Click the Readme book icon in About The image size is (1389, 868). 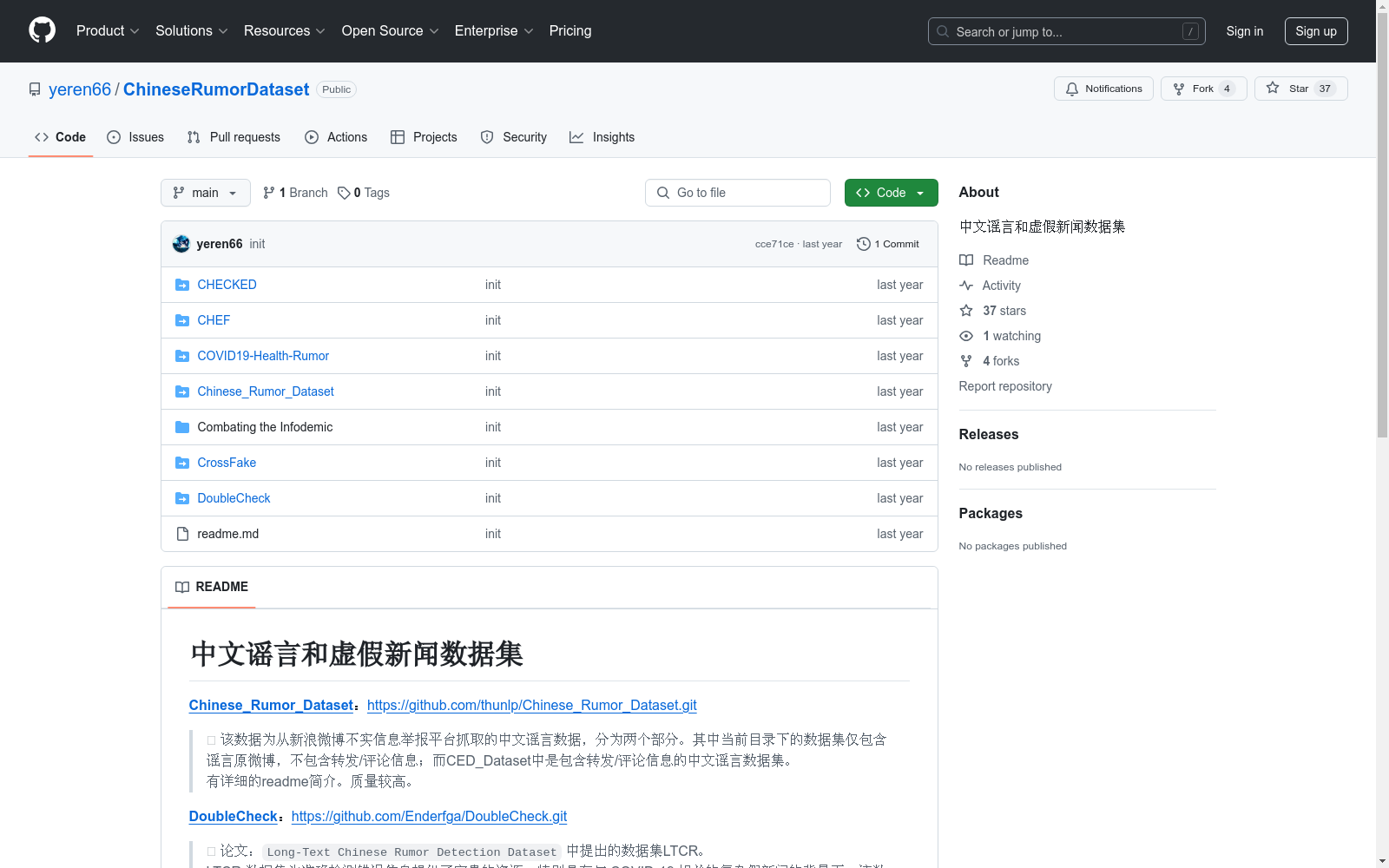pyautogui.click(x=966, y=260)
